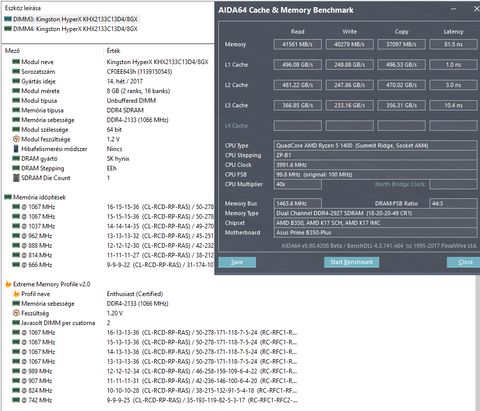Click Chipset field AMD B350

(375, 223)
